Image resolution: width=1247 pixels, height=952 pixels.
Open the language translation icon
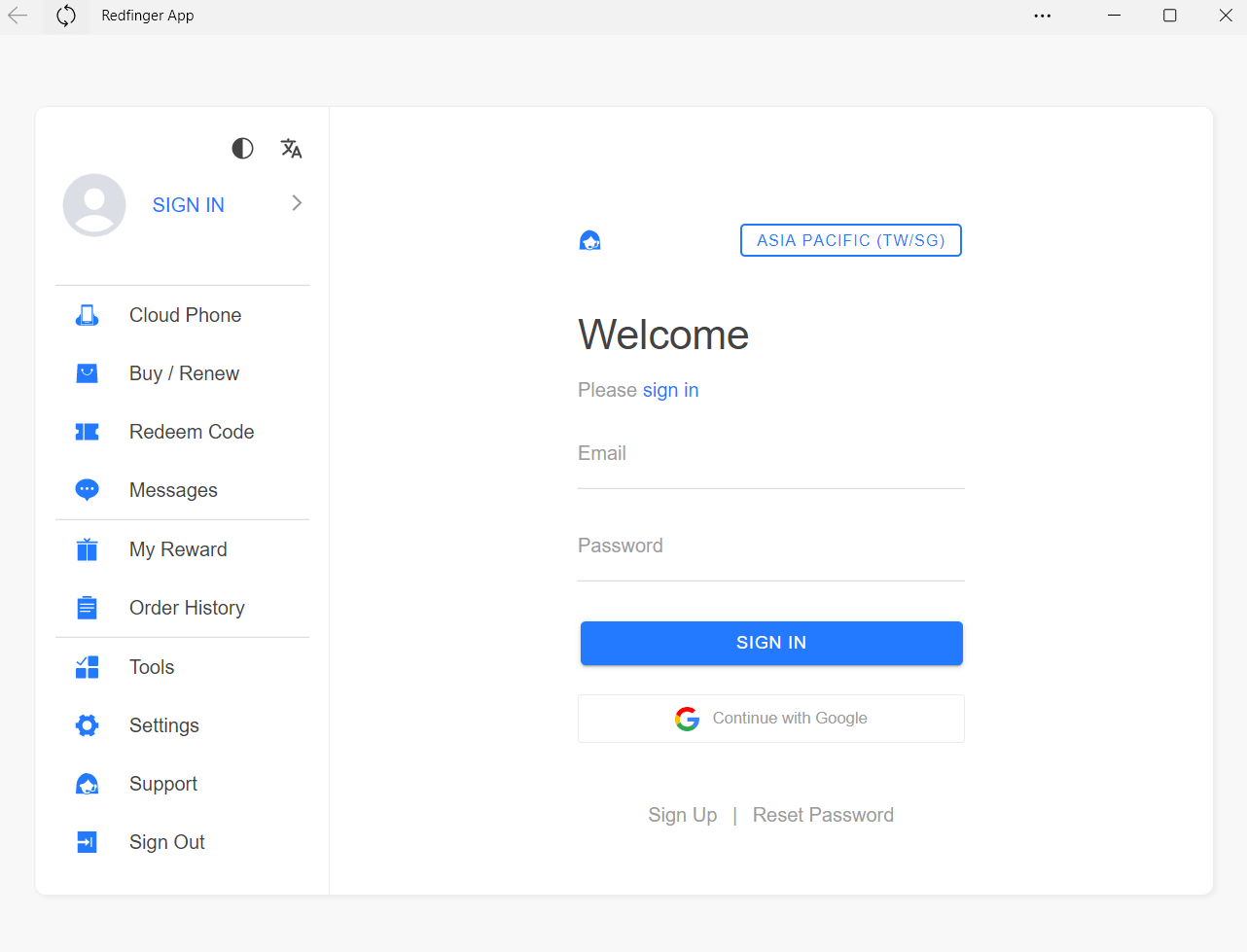(291, 148)
